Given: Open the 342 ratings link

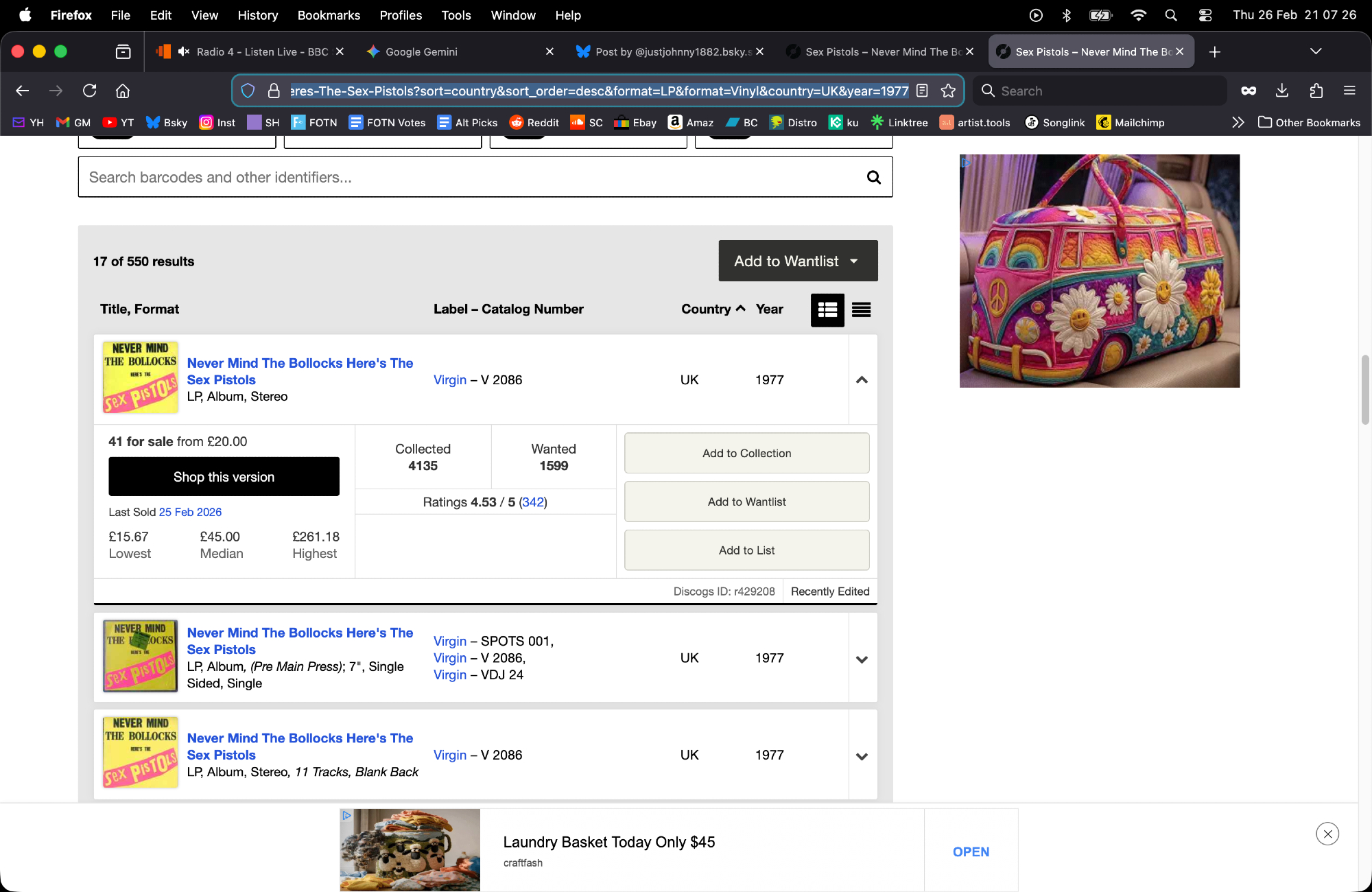Looking at the screenshot, I should [x=532, y=502].
